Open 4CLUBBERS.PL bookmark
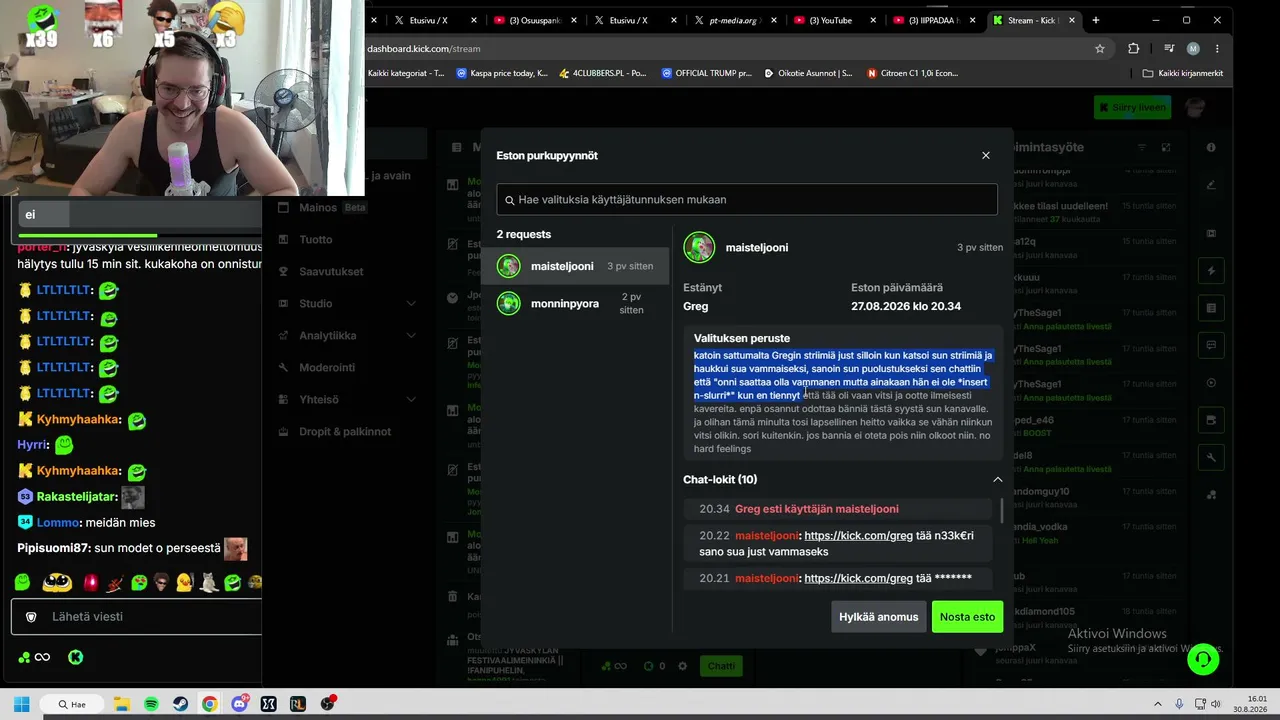The height and width of the screenshot is (720, 1280). pyautogui.click(x=603, y=73)
